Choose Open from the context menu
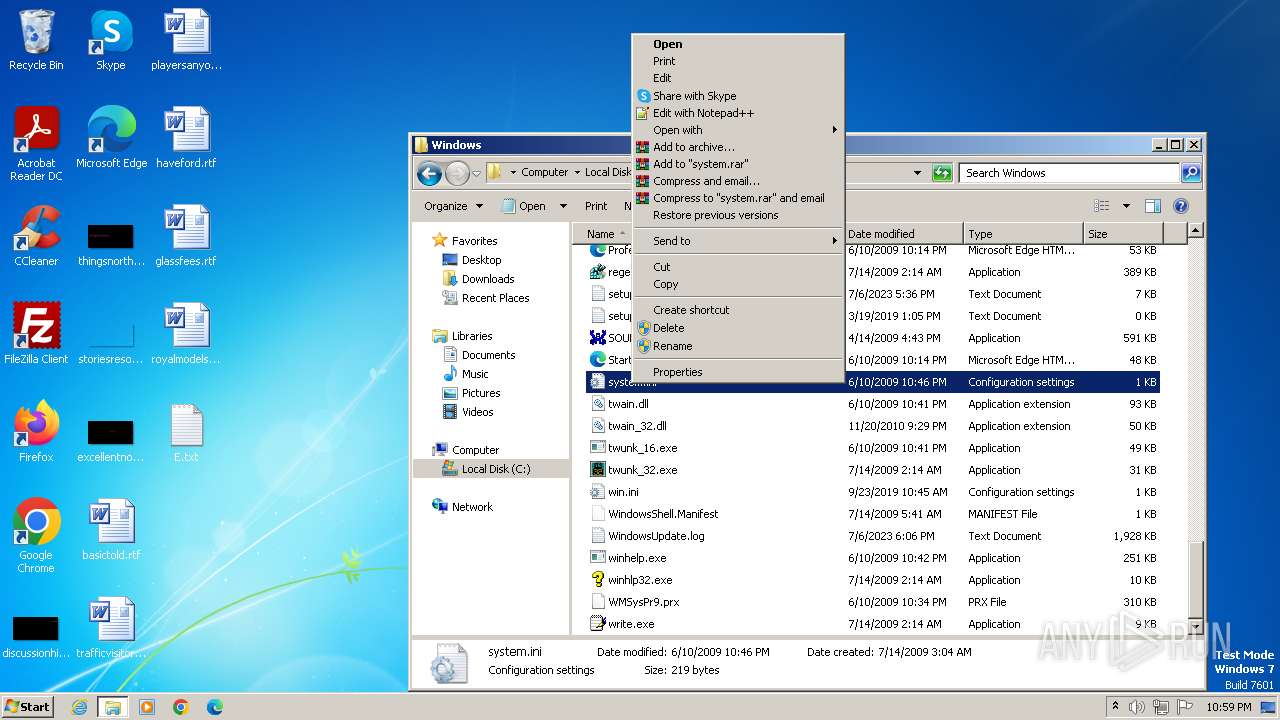Screen dimensions: 1280x720 click(738, 44)
